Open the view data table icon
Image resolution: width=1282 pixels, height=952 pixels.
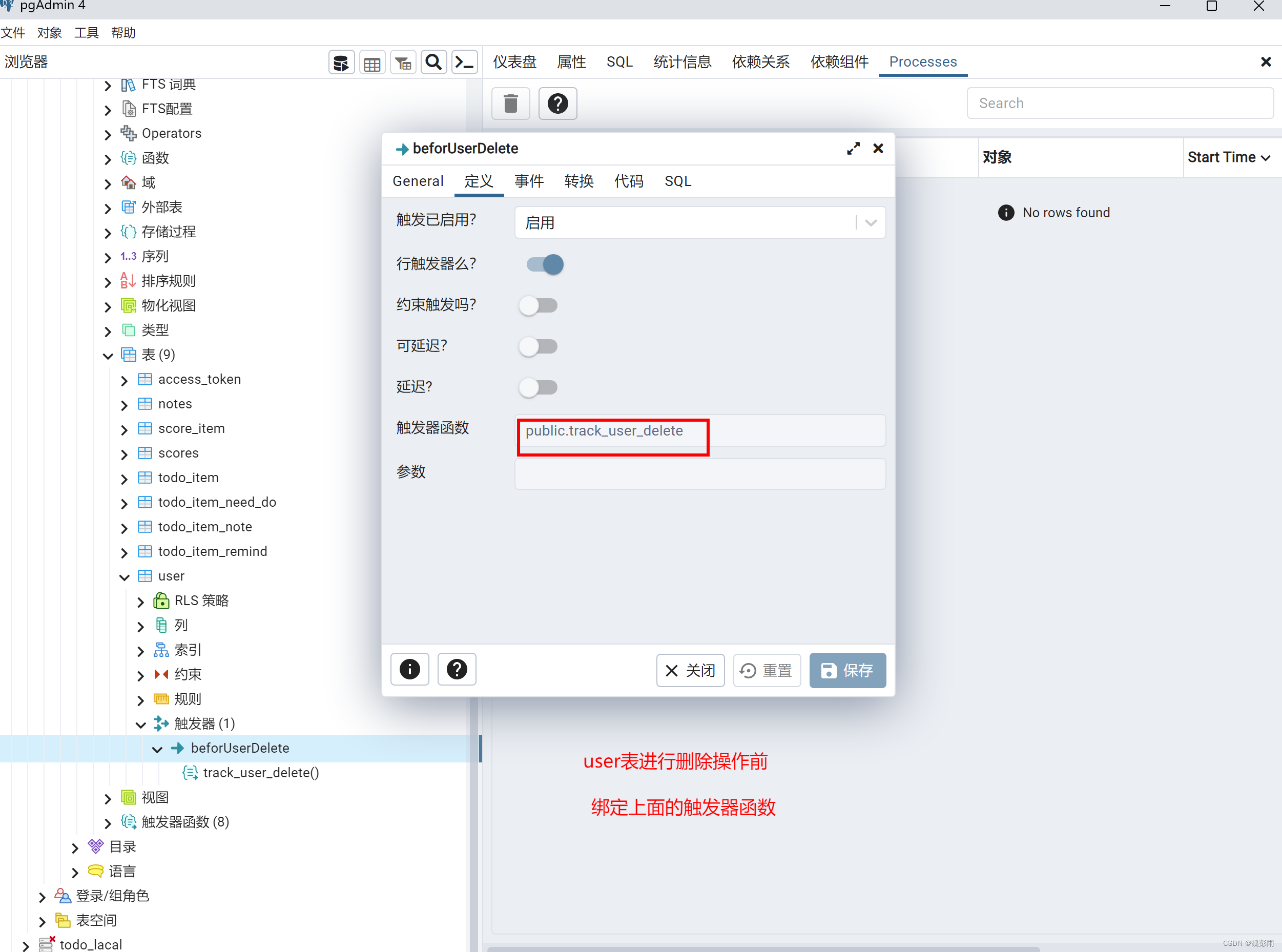pyautogui.click(x=372, y=62)
